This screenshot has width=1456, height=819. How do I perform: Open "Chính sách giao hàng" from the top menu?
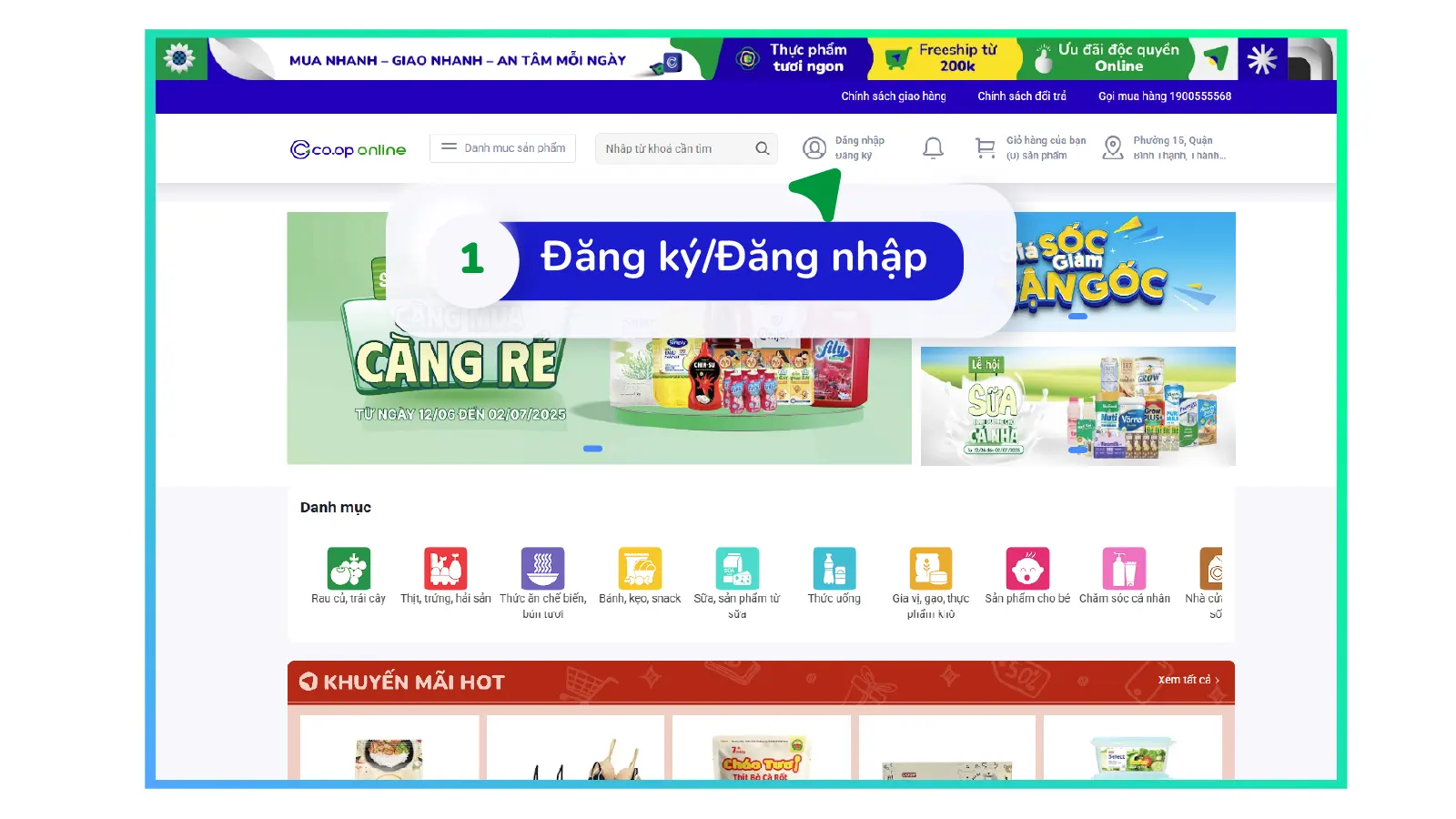point(893,96)
